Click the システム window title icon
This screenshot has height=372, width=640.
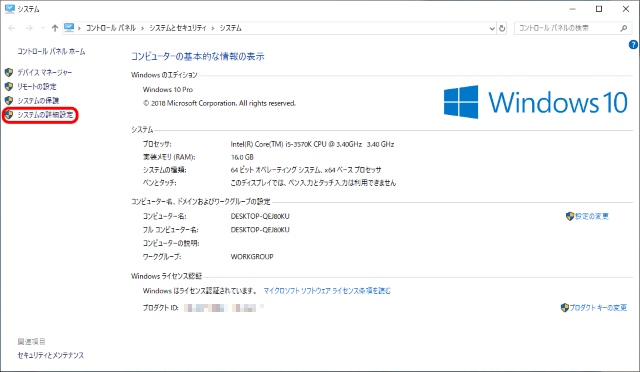[x=9, y=9]
